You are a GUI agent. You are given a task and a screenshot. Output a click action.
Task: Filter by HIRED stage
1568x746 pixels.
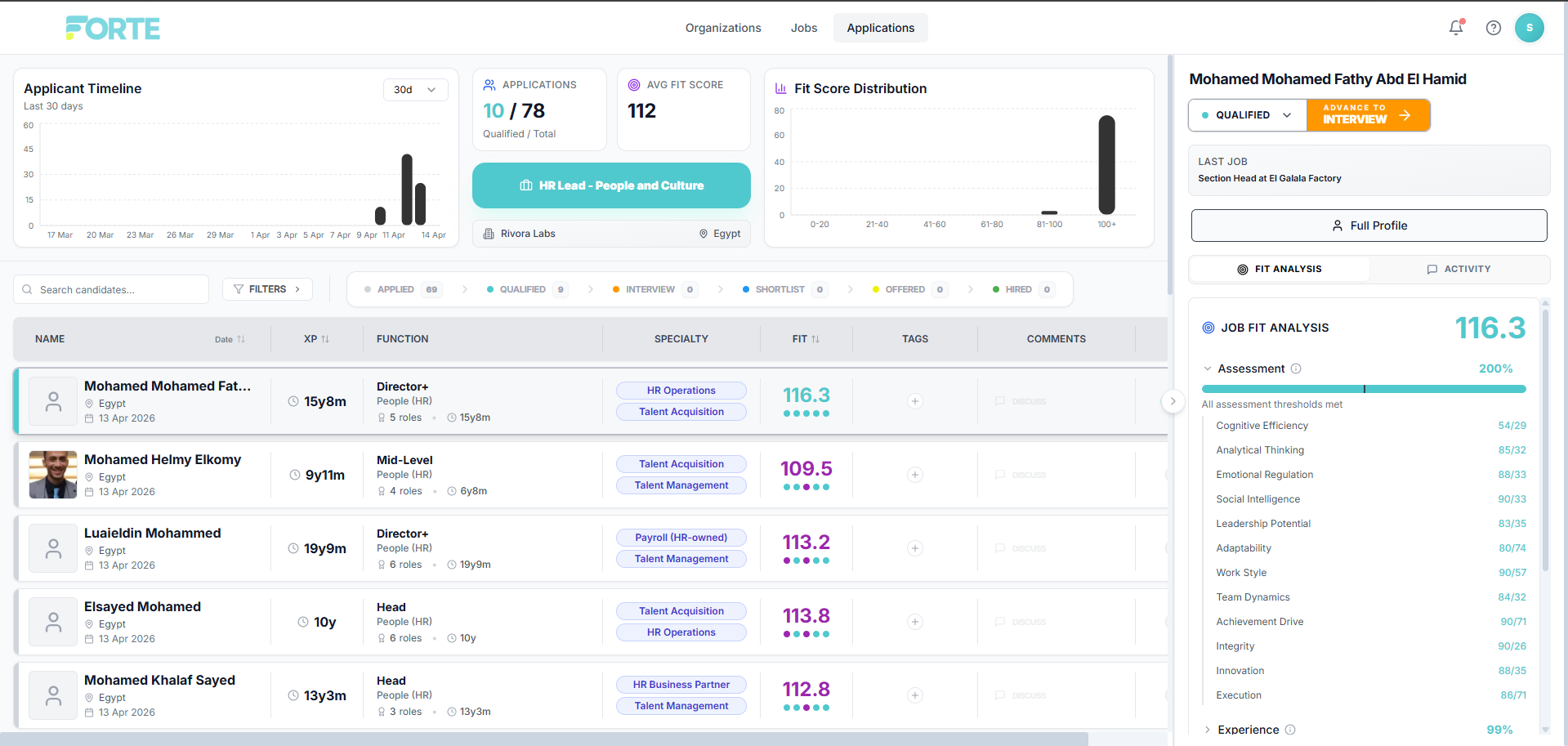1023,289
